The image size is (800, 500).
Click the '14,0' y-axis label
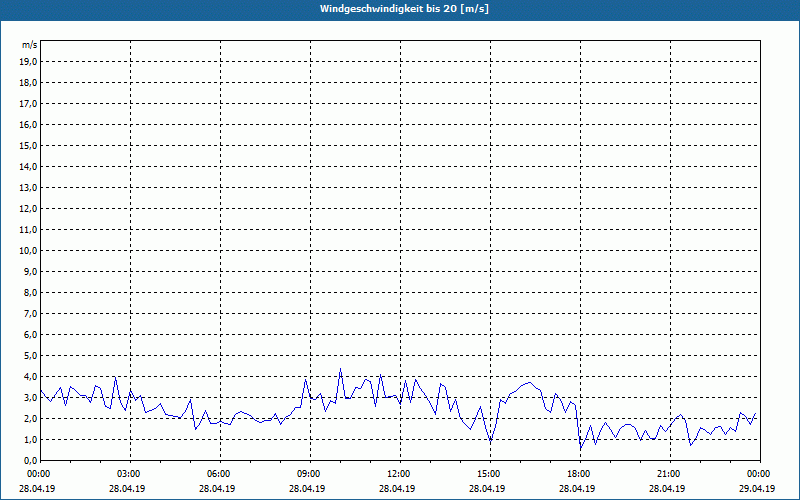[x=29, y=166]
